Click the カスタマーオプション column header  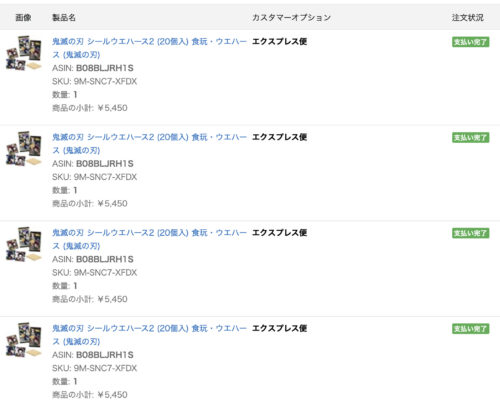click(x=291, y=18)
